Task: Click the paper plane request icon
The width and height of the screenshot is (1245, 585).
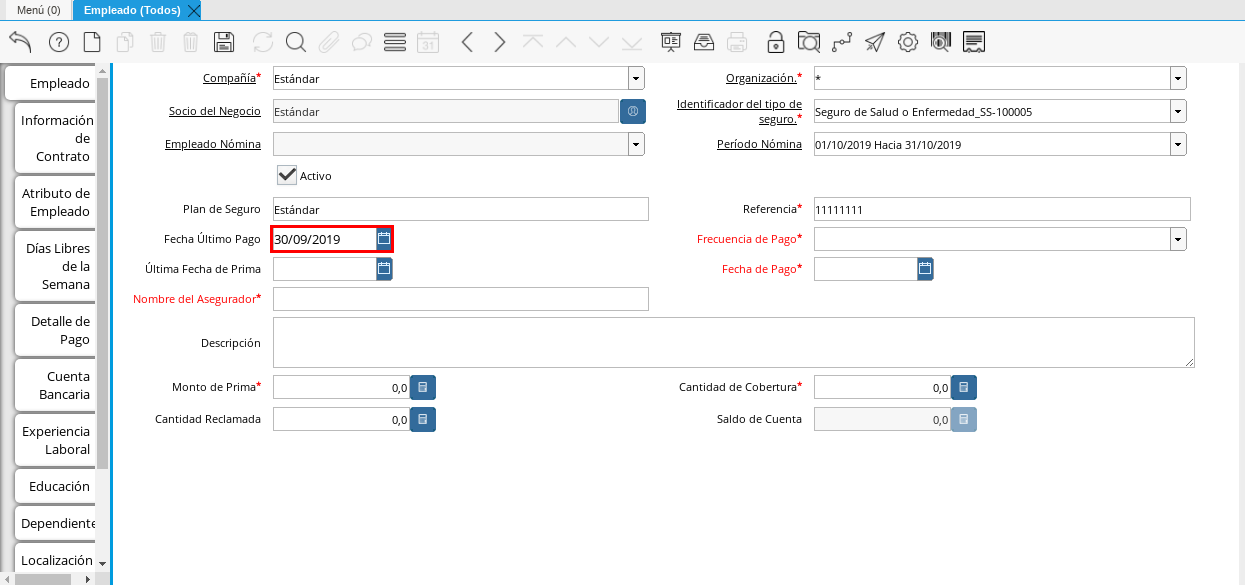Action: pos(875,42)
